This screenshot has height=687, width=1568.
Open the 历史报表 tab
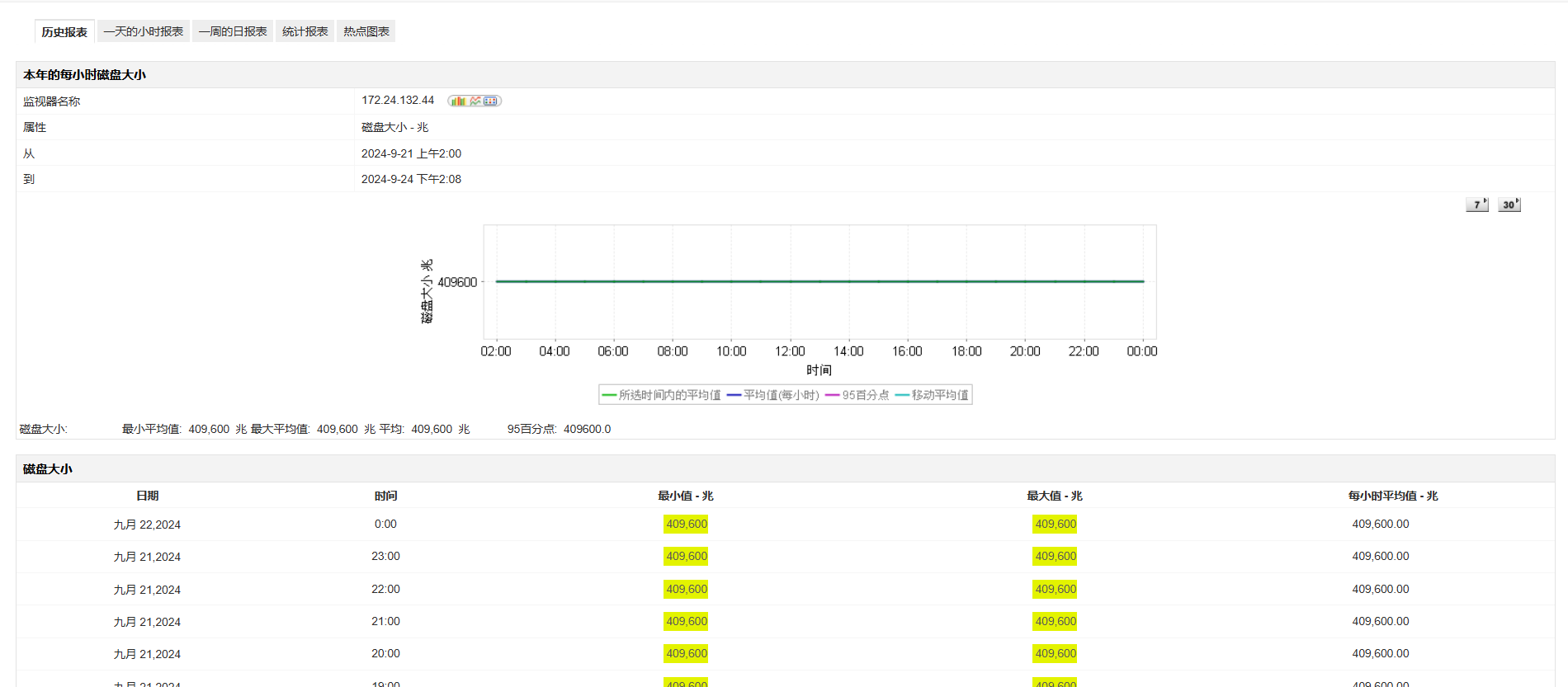click(64, 32)
